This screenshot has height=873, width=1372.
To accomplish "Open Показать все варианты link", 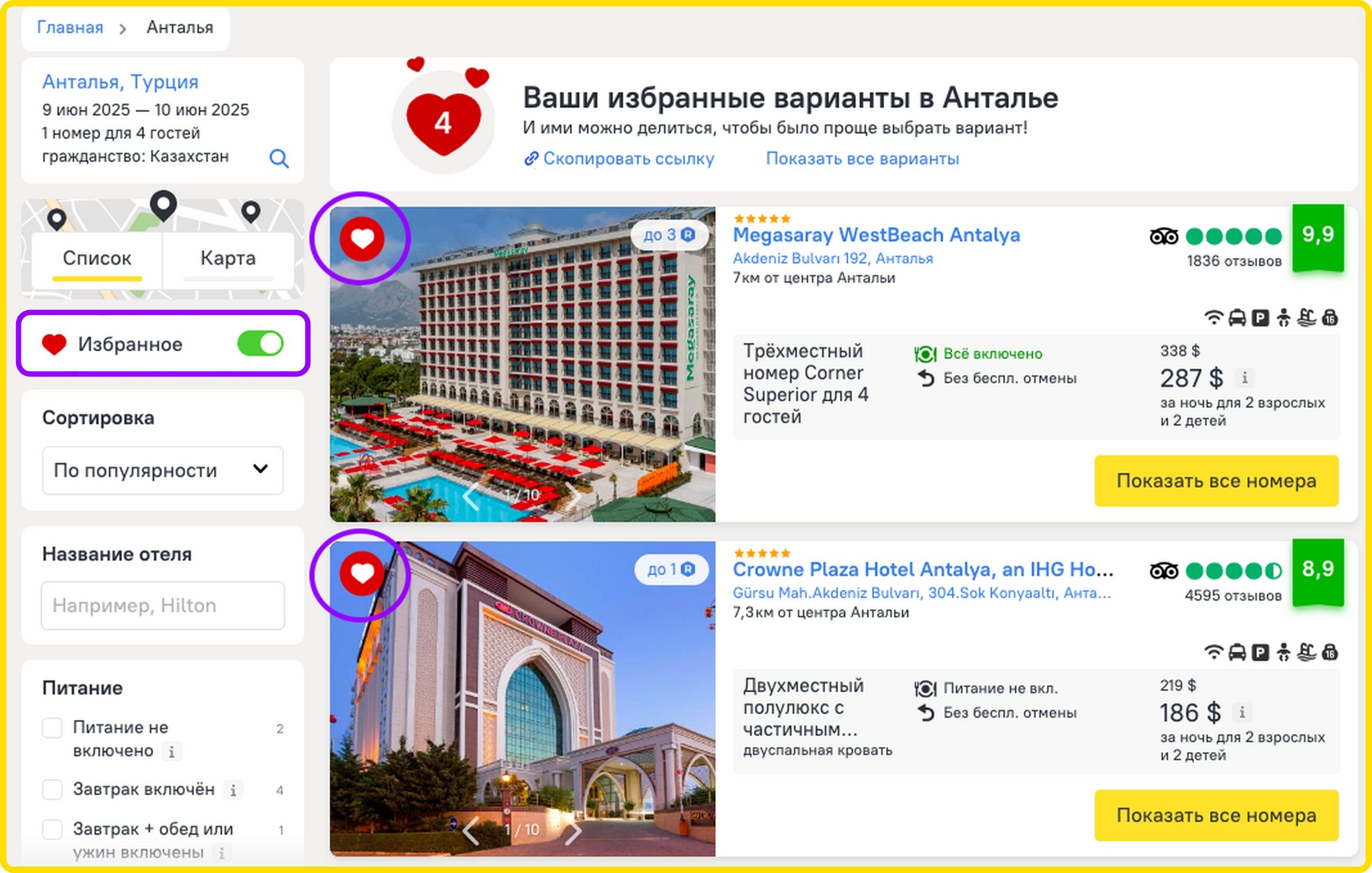I will click(862, 159).
